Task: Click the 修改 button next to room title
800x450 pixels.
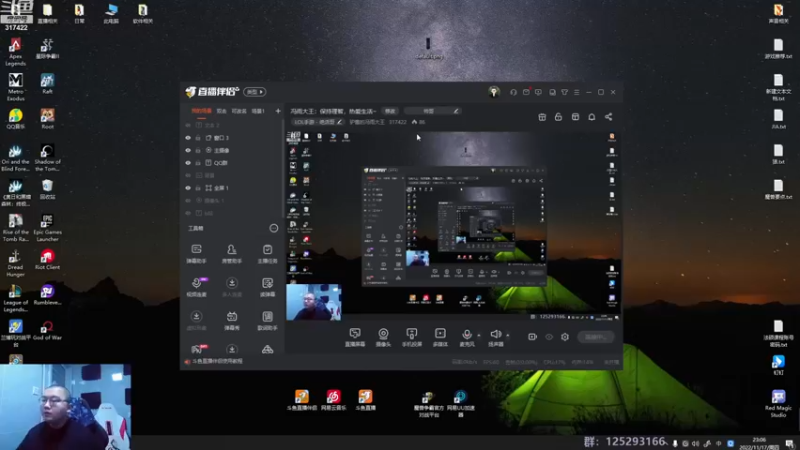Action: point(390,111)
